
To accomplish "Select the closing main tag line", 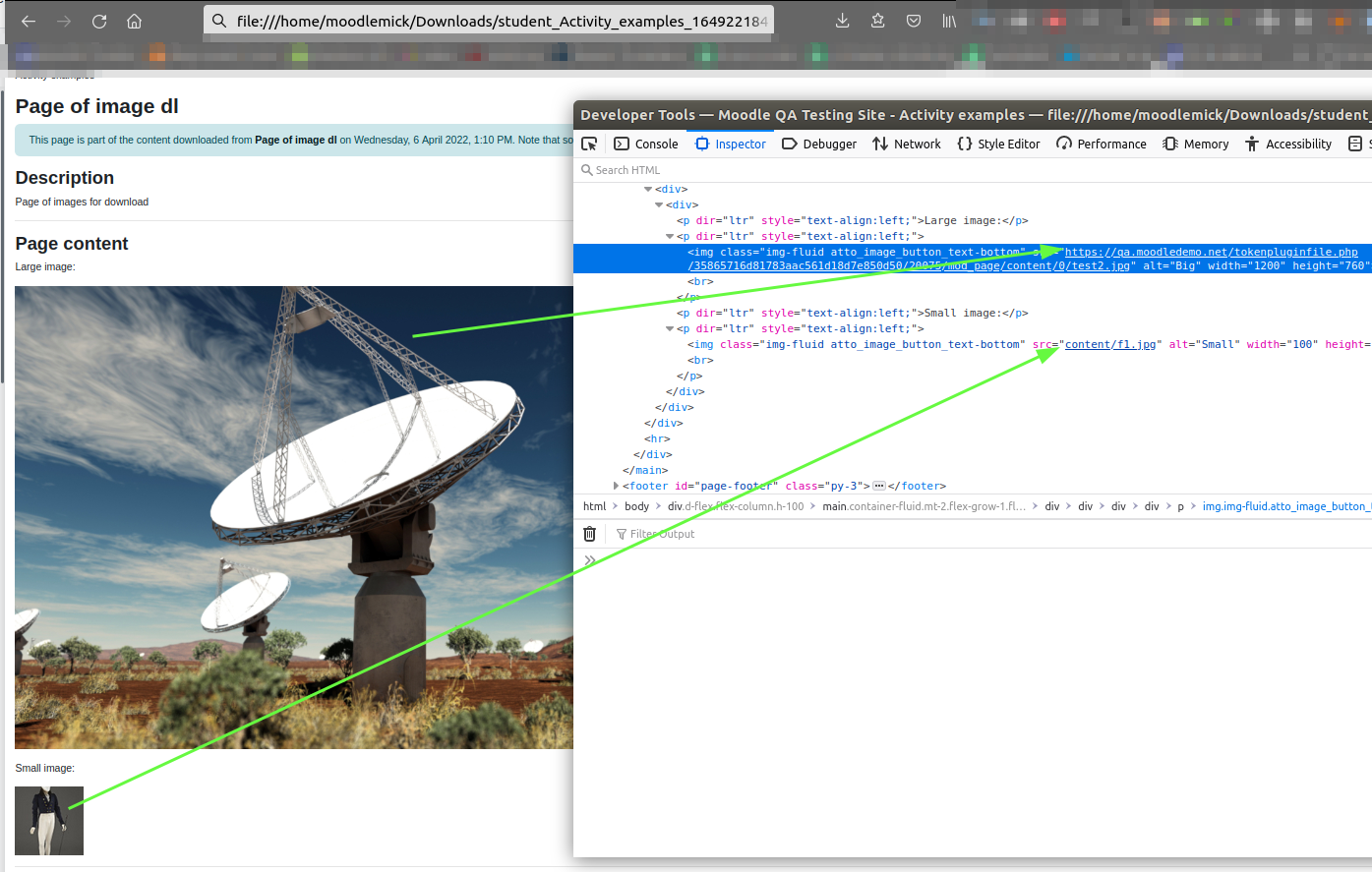I will click(645, 470).
